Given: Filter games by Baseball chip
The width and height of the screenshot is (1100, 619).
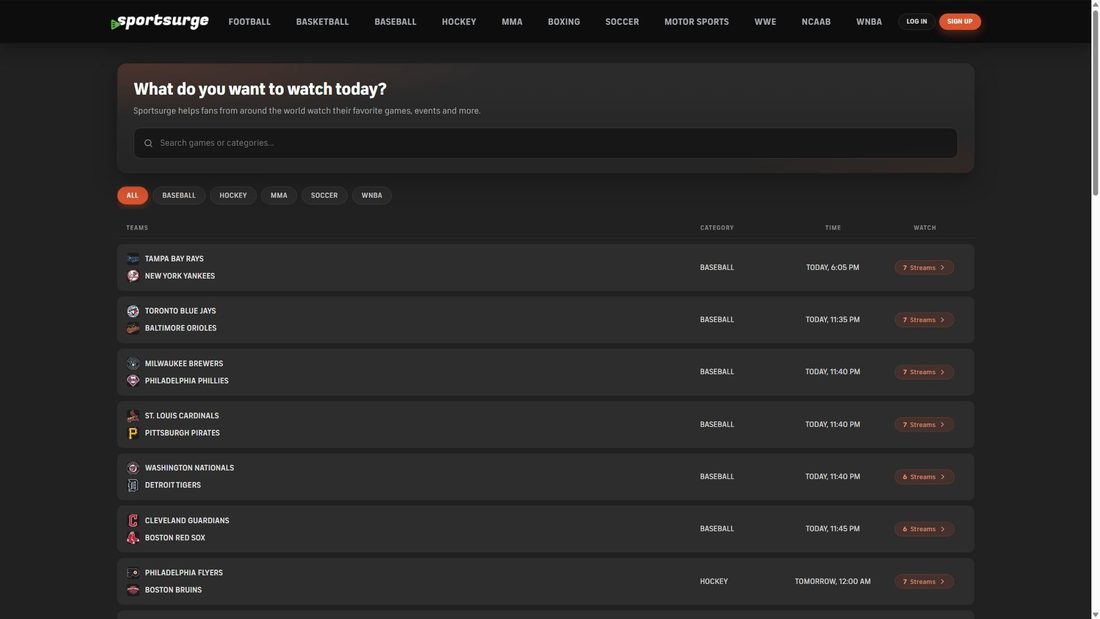Looking at the screenshot, I should [x=179, y=196].
